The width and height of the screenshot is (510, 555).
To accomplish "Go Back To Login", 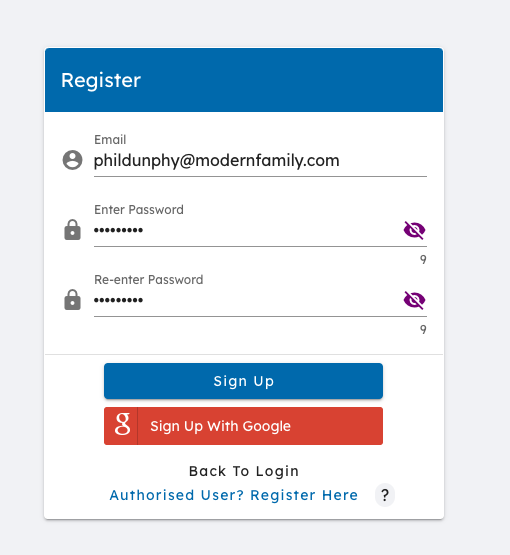I will (244, 471).
